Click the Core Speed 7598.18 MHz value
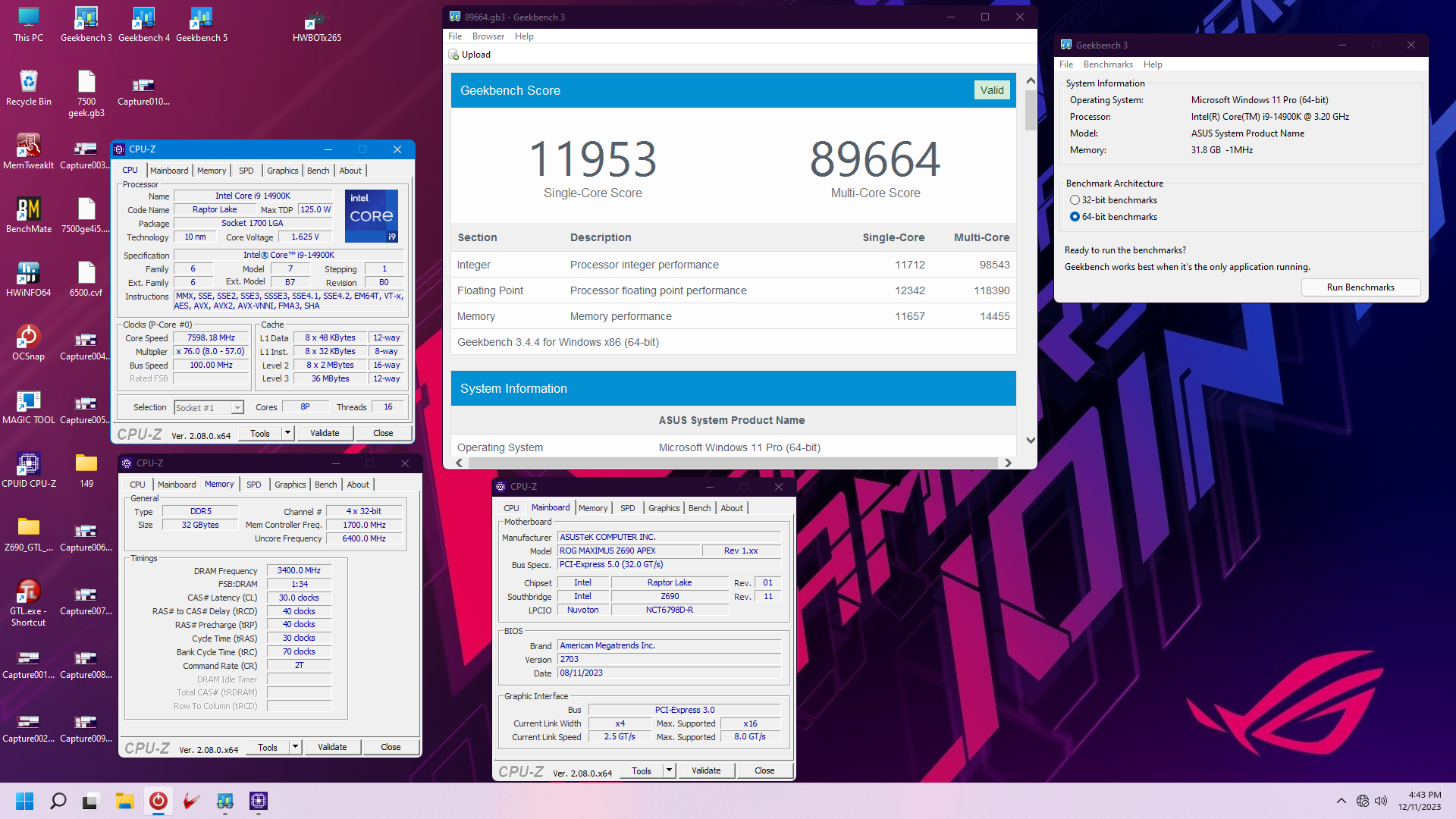The image size is (1456, 819). coord(211,338)
